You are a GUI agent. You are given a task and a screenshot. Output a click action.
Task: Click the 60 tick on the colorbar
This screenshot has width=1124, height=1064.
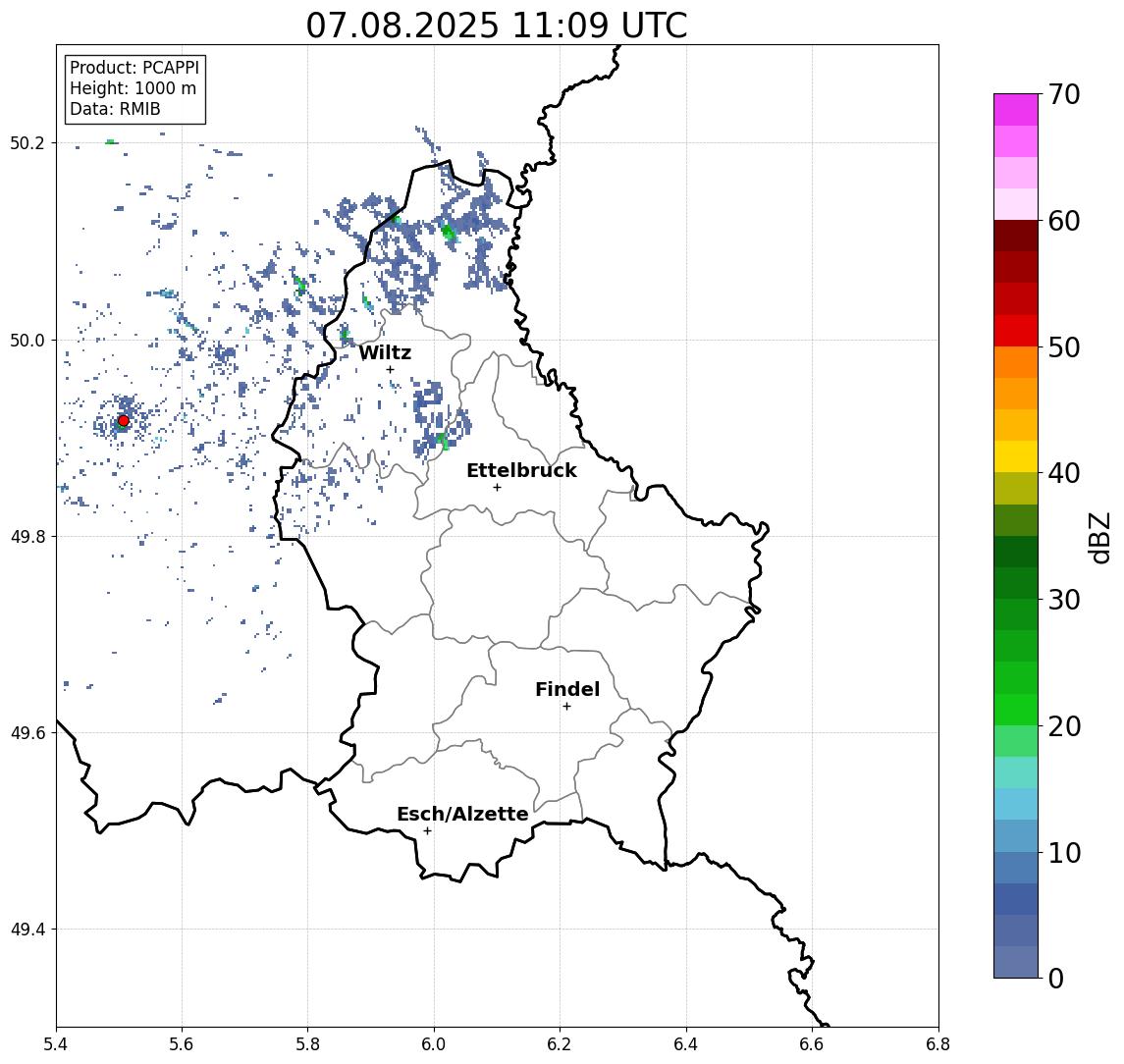tap(1064, 221)
